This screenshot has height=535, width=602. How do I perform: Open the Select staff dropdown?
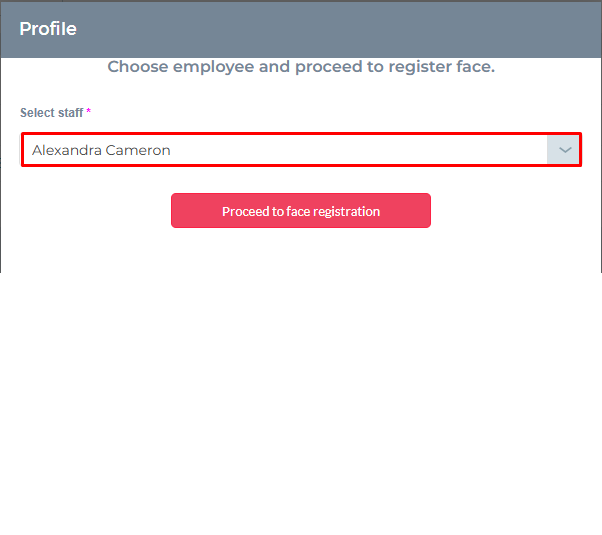point(300,150)
